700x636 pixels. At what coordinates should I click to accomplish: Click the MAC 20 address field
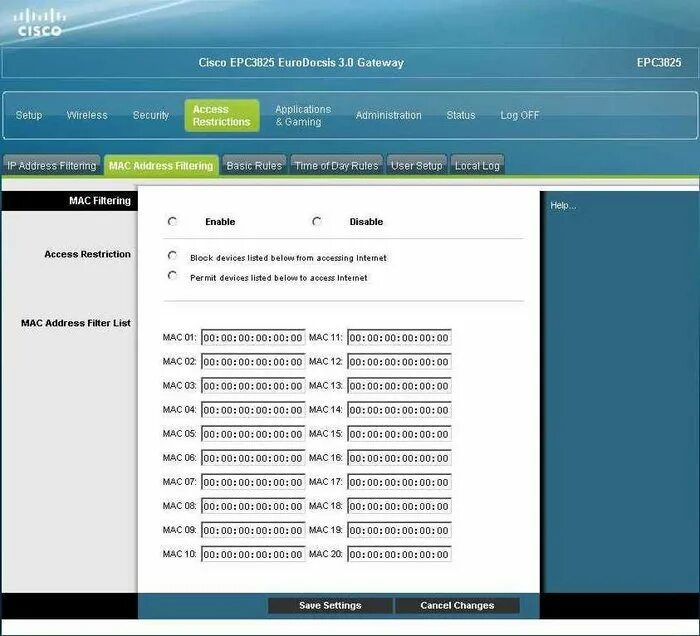[399, 555]
